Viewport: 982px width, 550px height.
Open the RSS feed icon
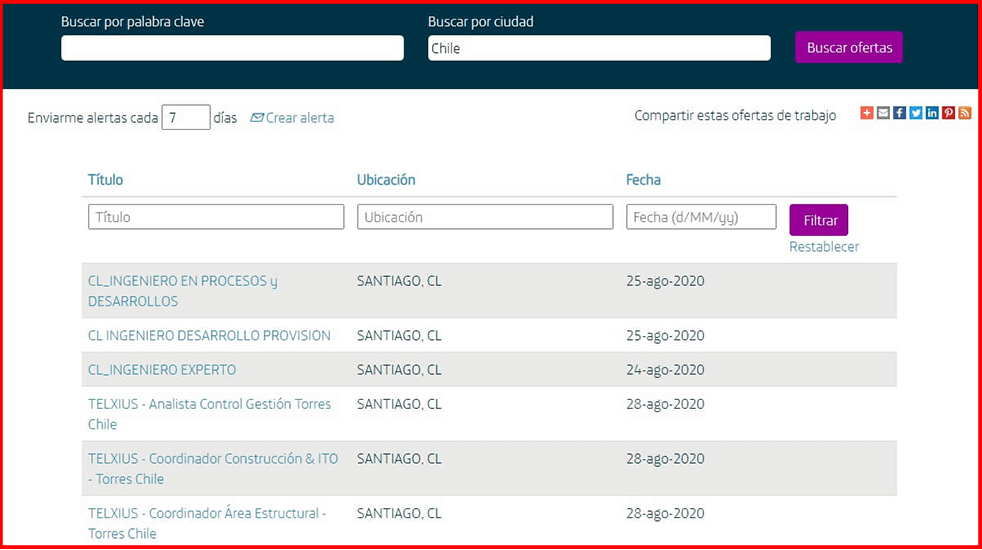964,113
